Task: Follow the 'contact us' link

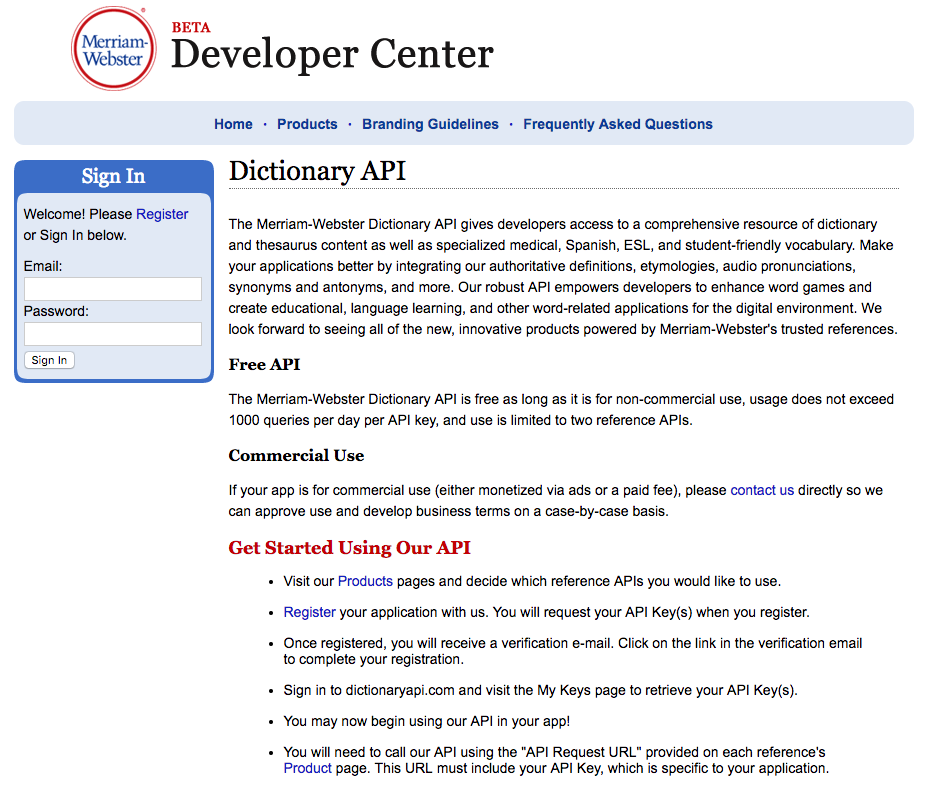Action: coord(762,490)
